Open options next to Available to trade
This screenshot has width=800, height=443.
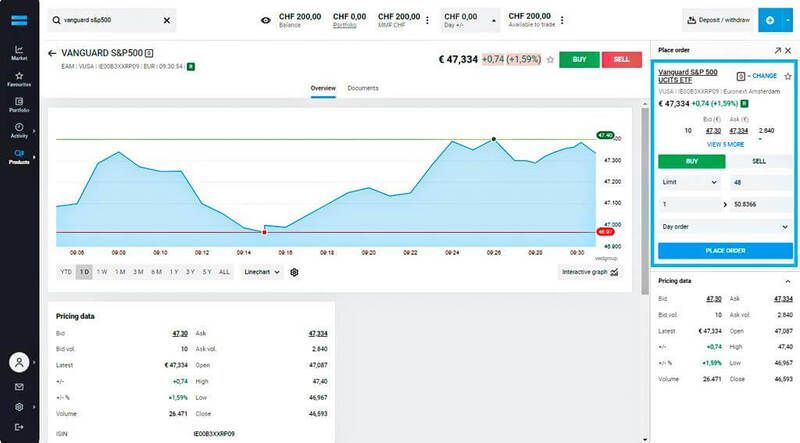(x=562, y=20)
